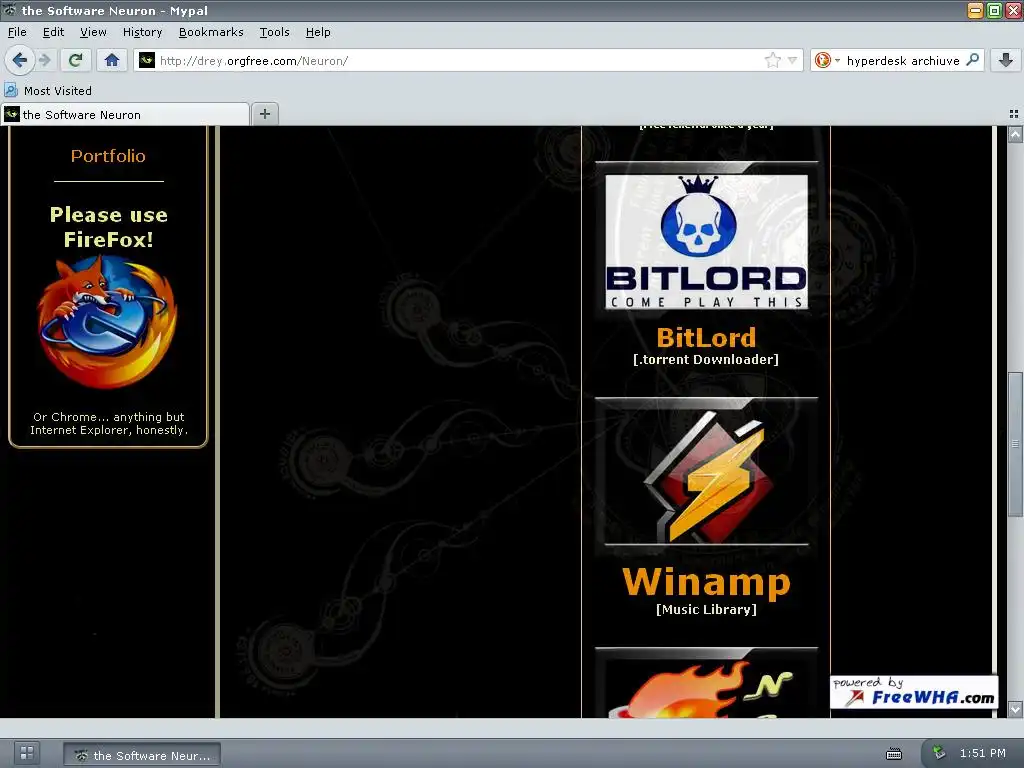Click the [.torrent Downloader] caption

click(x=706, y=360)
